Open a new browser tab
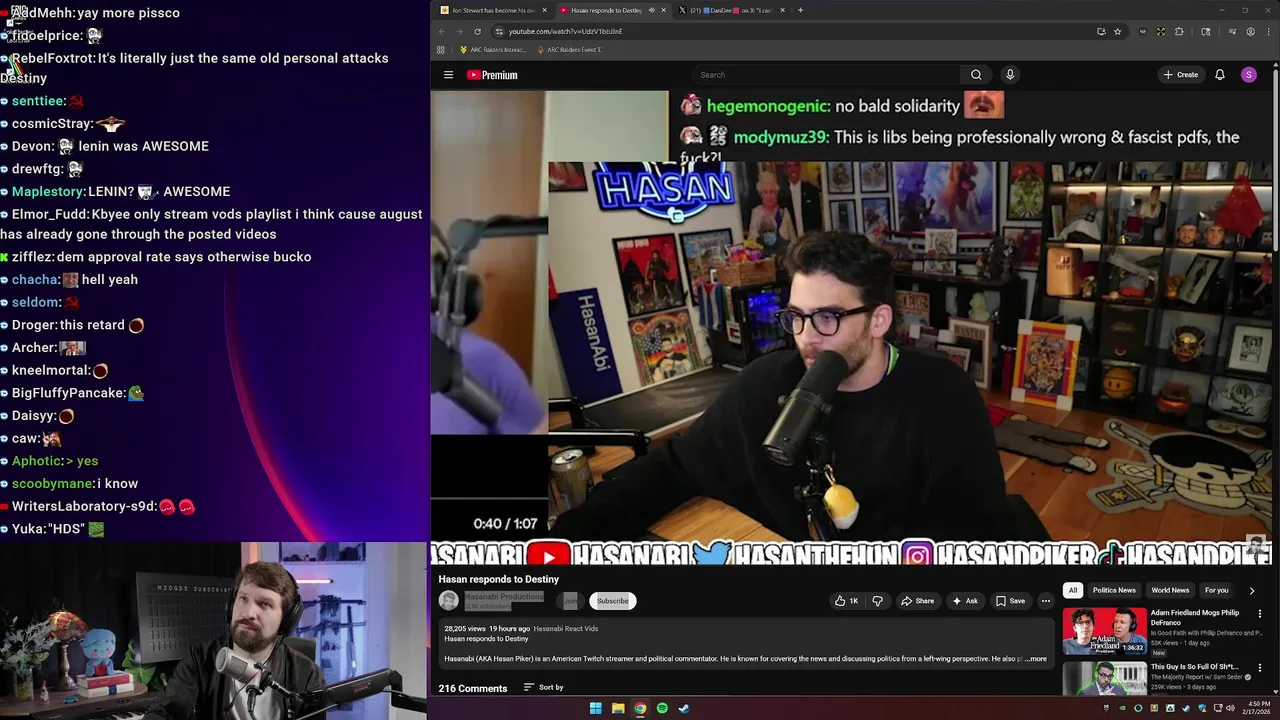 pyautogui.click(x=800, y=10)
